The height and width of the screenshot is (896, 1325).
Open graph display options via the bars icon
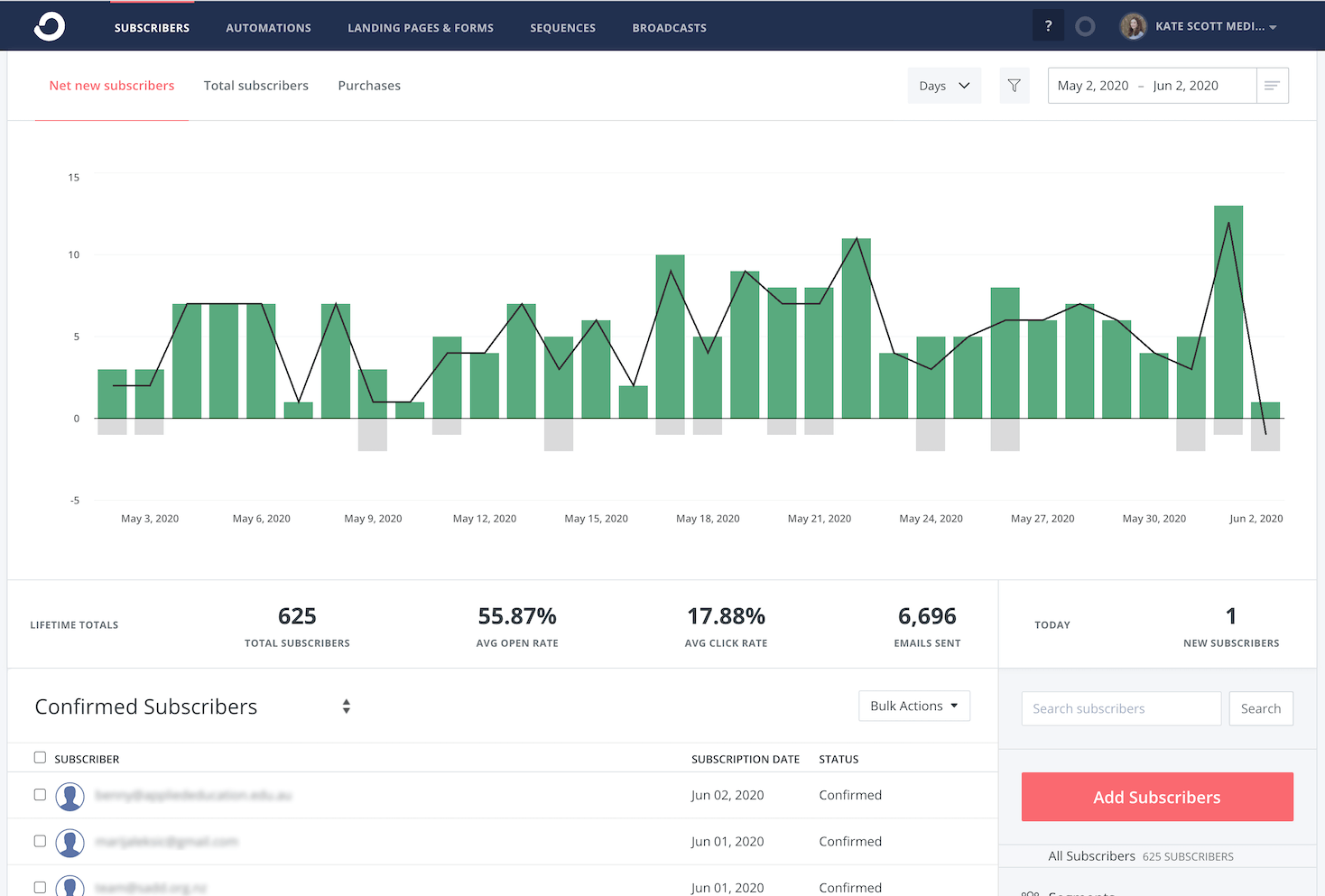(1272, 85)
